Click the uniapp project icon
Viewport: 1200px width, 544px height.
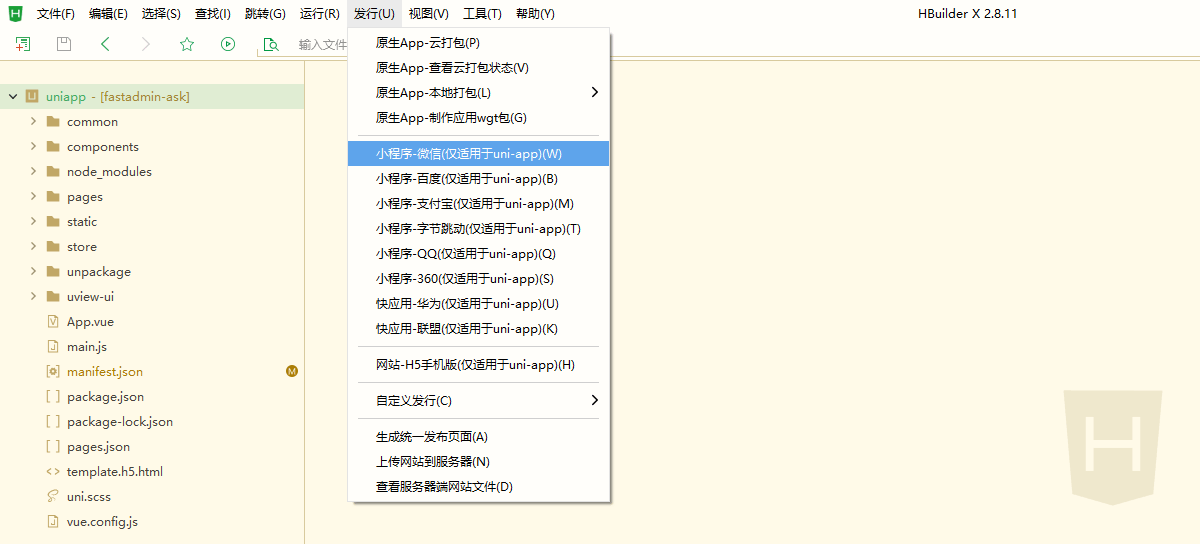pyautogui.click(x=32, y=96)
